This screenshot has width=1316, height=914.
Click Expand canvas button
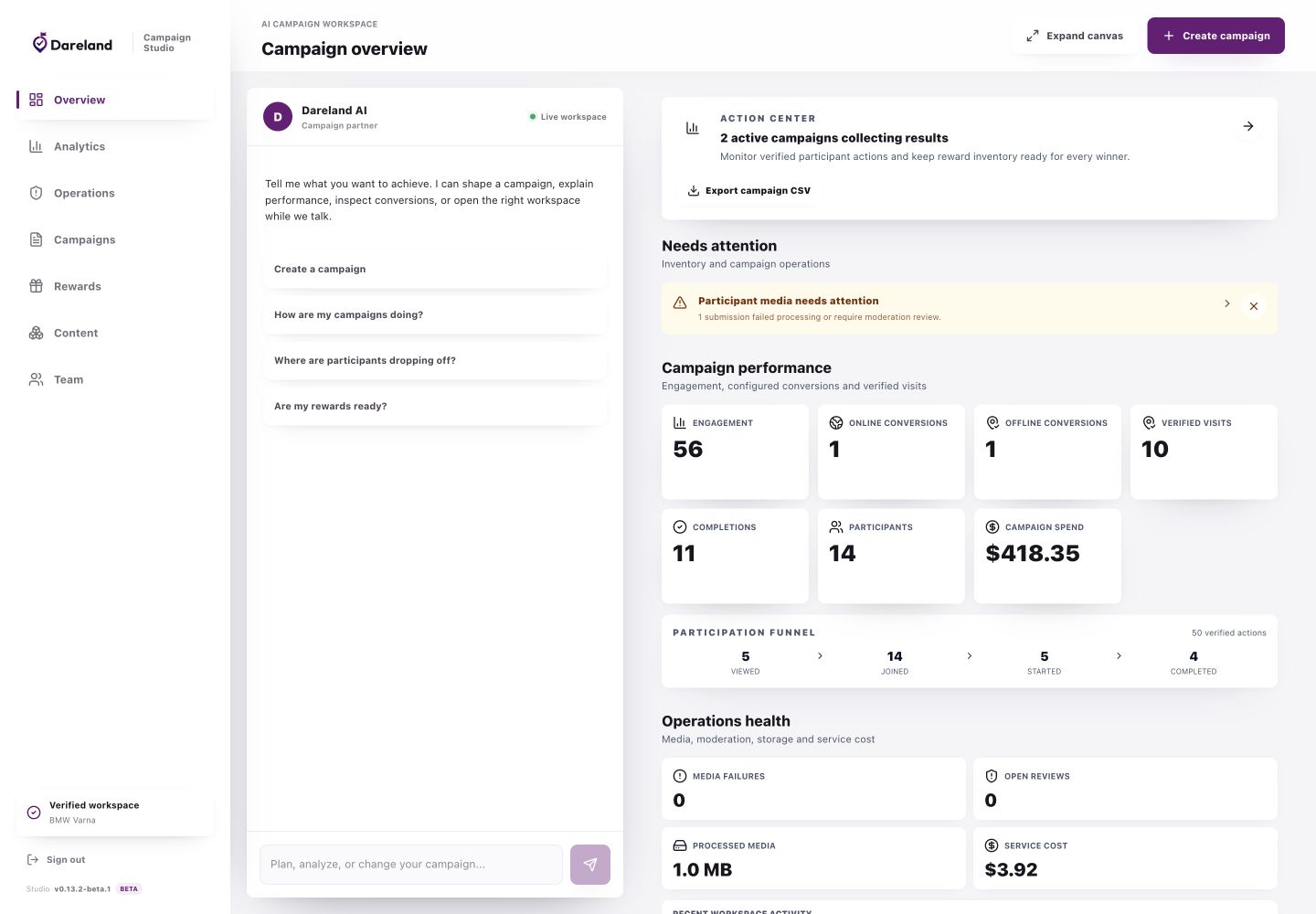tap(1075, 36)
